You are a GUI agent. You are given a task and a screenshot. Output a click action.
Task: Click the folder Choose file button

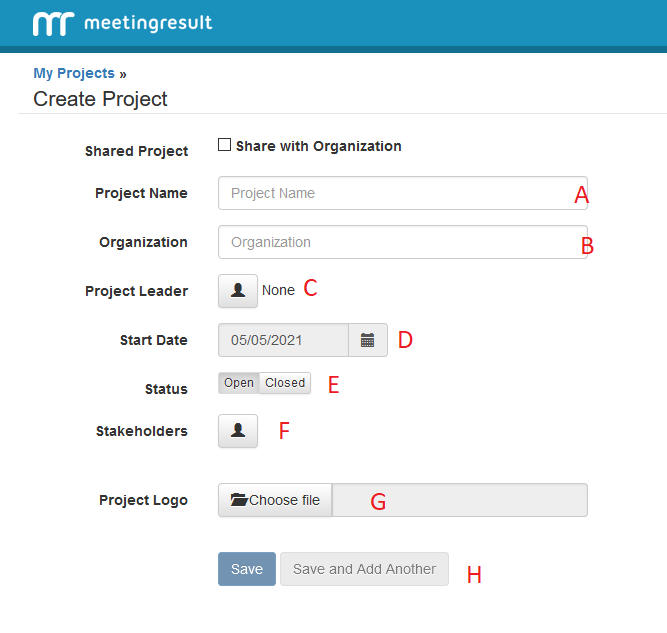tap(275, 500)
